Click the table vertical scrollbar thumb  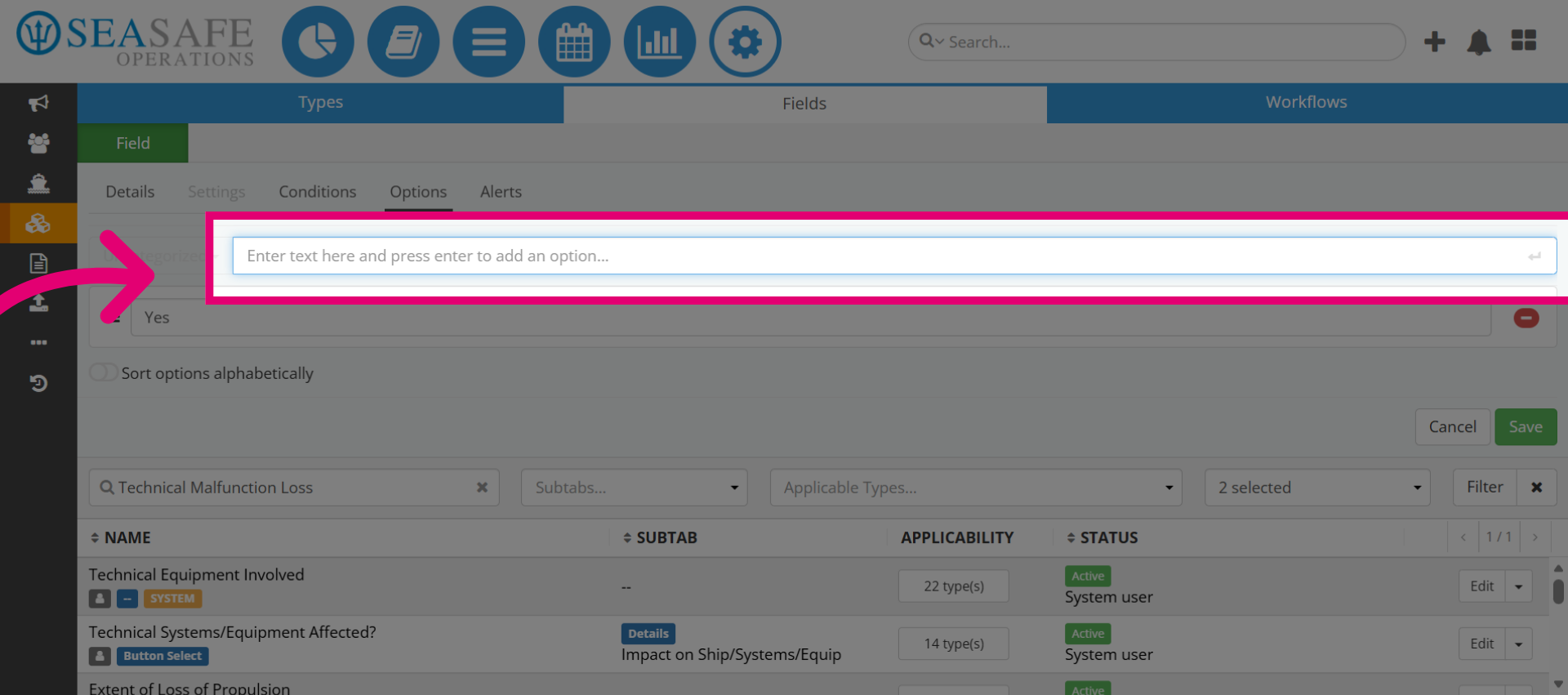pyautogui.click(x=1558, y=591)
